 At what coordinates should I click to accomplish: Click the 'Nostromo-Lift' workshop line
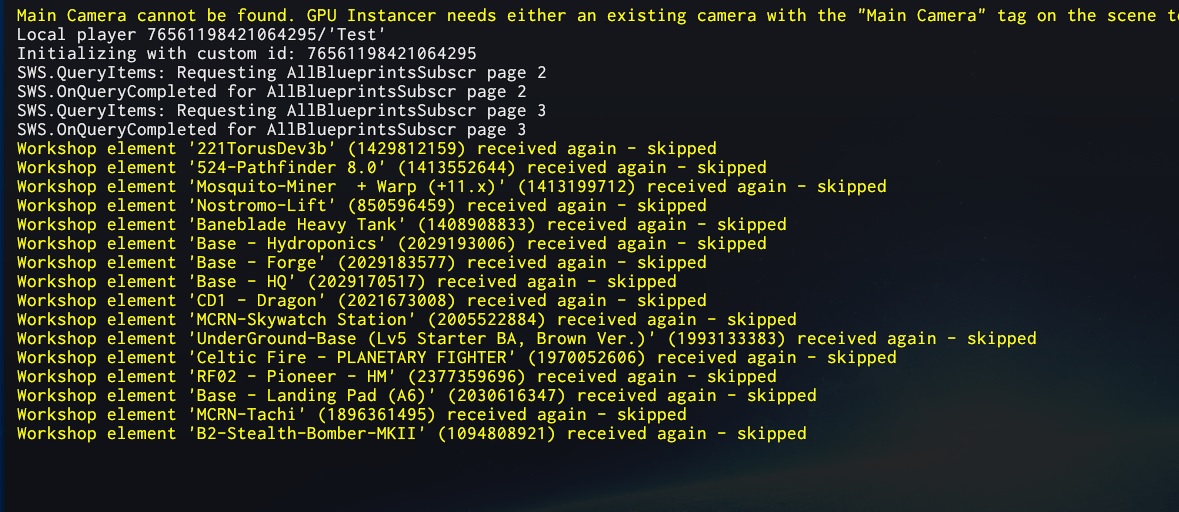361,205
